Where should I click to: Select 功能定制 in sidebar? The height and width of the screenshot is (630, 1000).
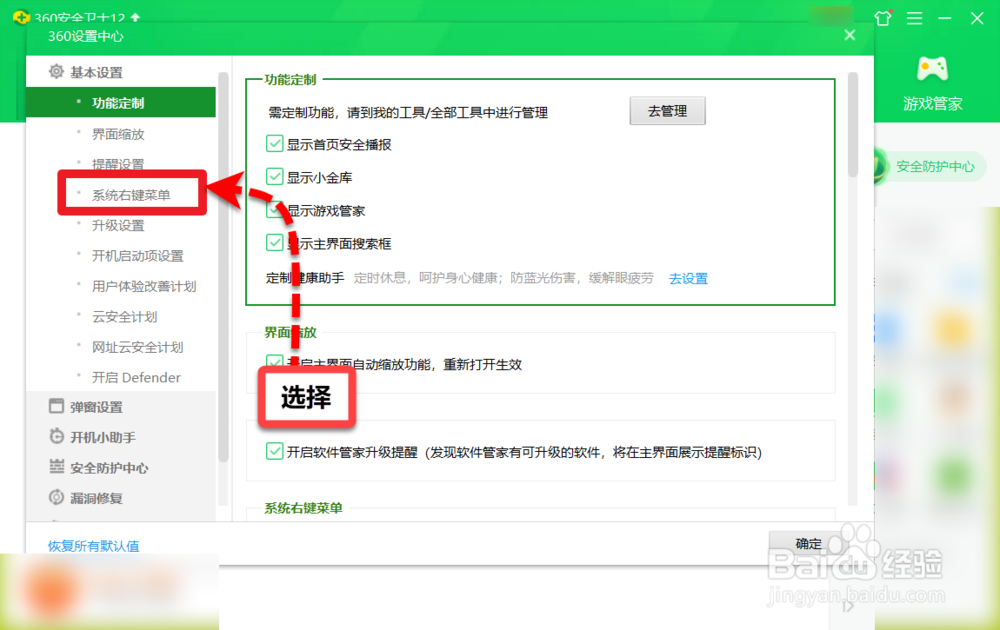tap(121, 103)
